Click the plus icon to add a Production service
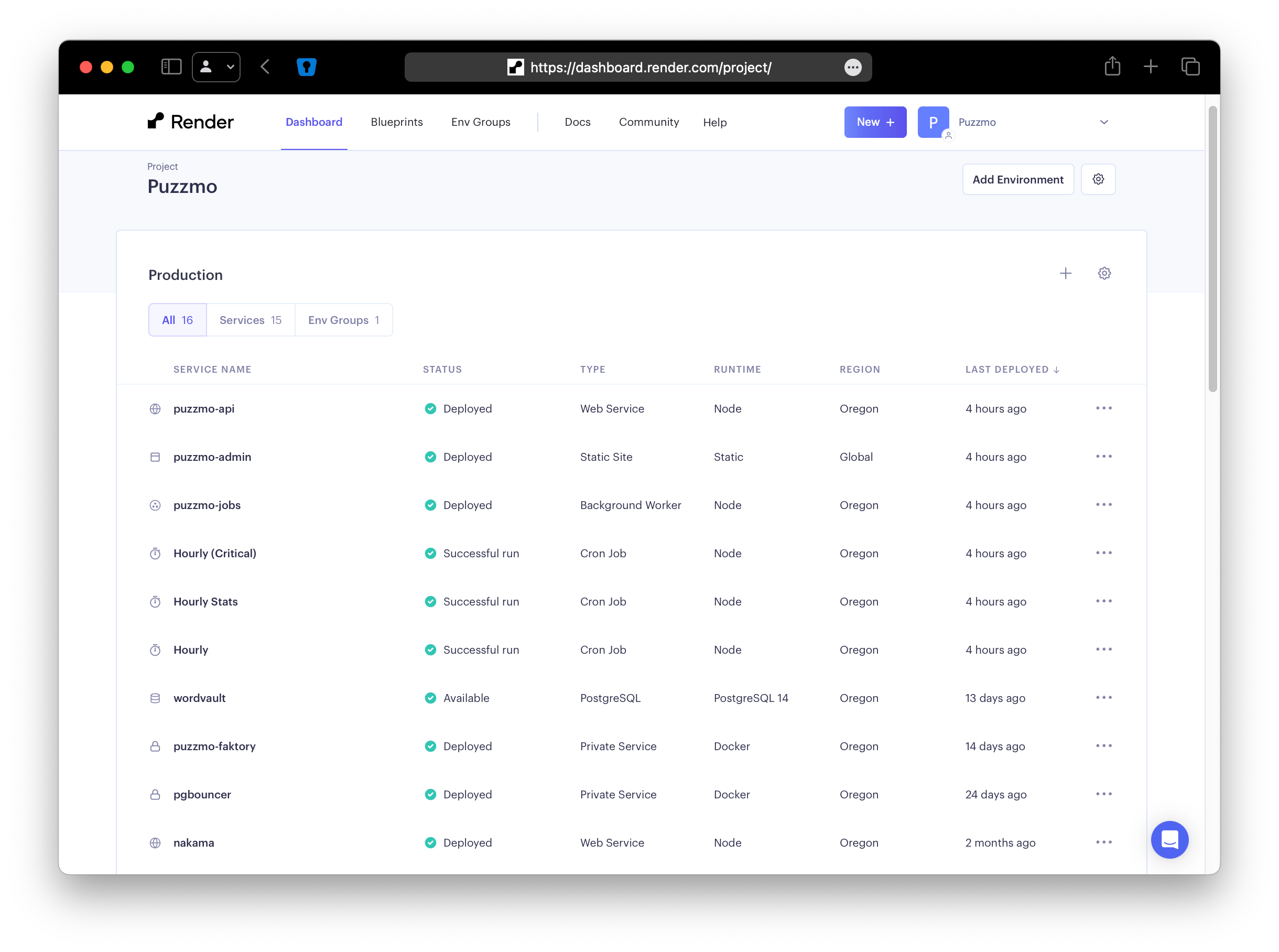Viewport: 1279px width, 952px height. point(1065,273)
